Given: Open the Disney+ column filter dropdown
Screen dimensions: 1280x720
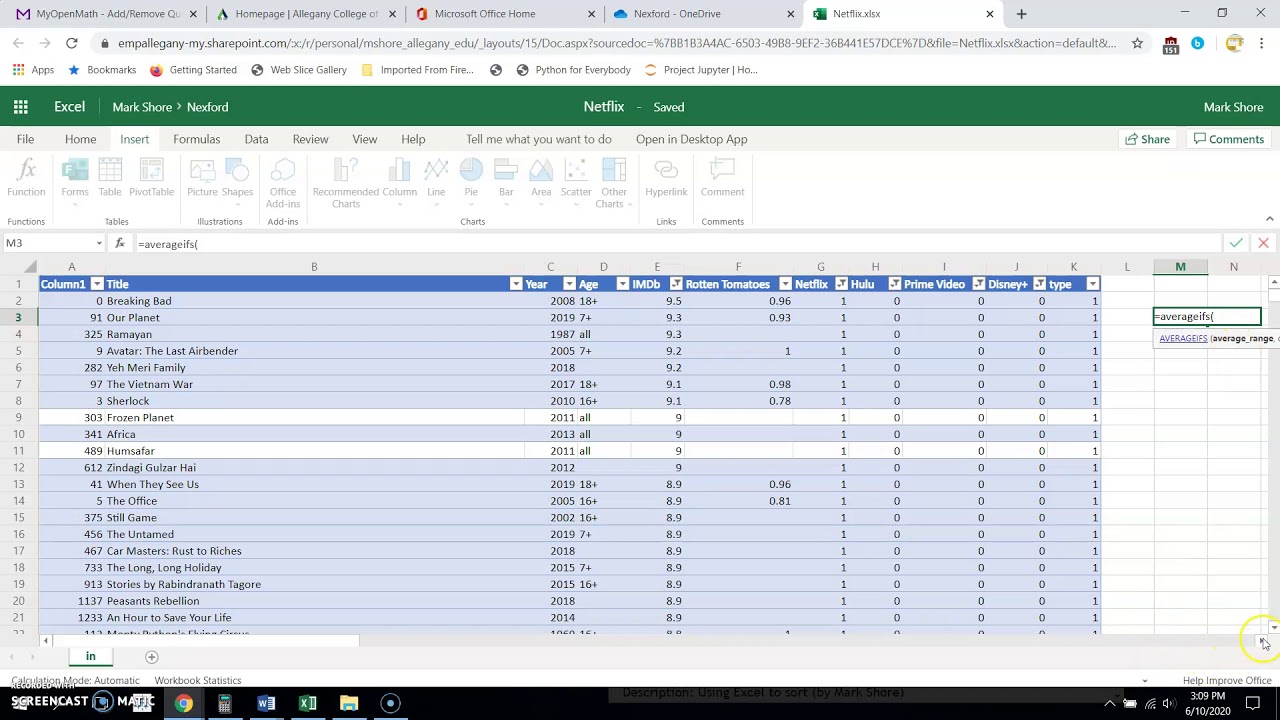Looking at the screenshot, I should (1039, 284).
